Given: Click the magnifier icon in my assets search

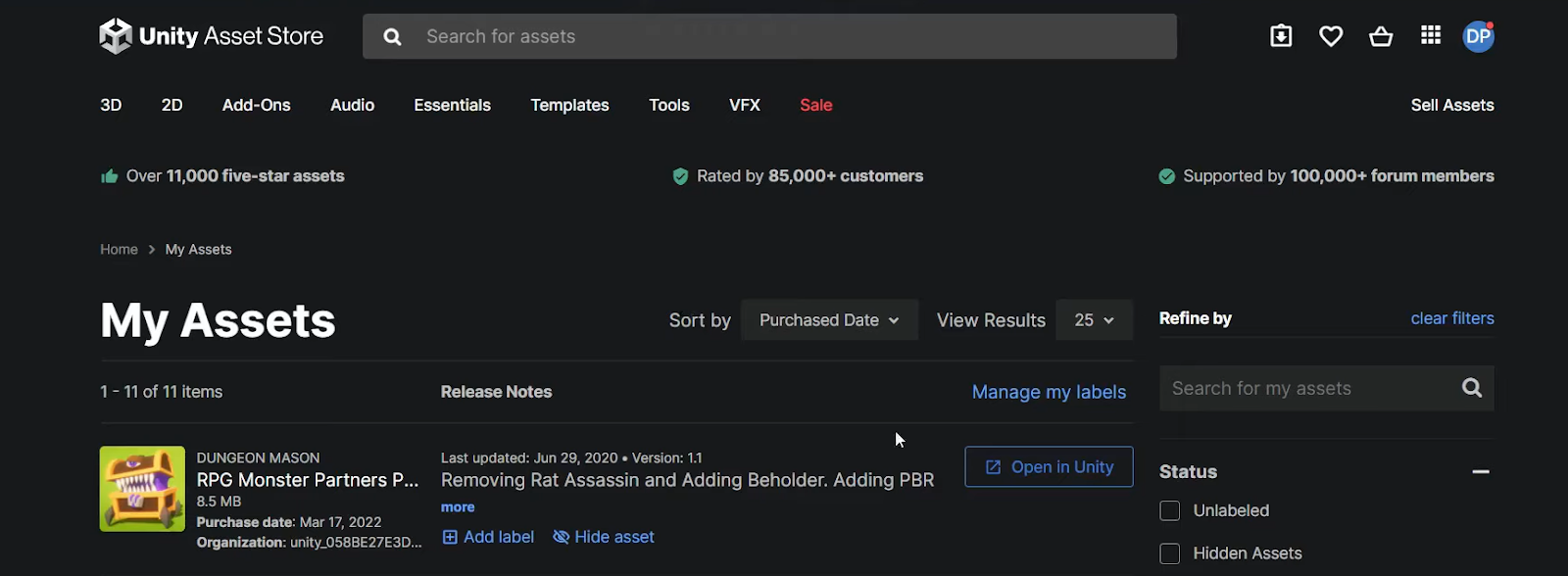Looking at the screenshot, I should tap(1471, 388).
